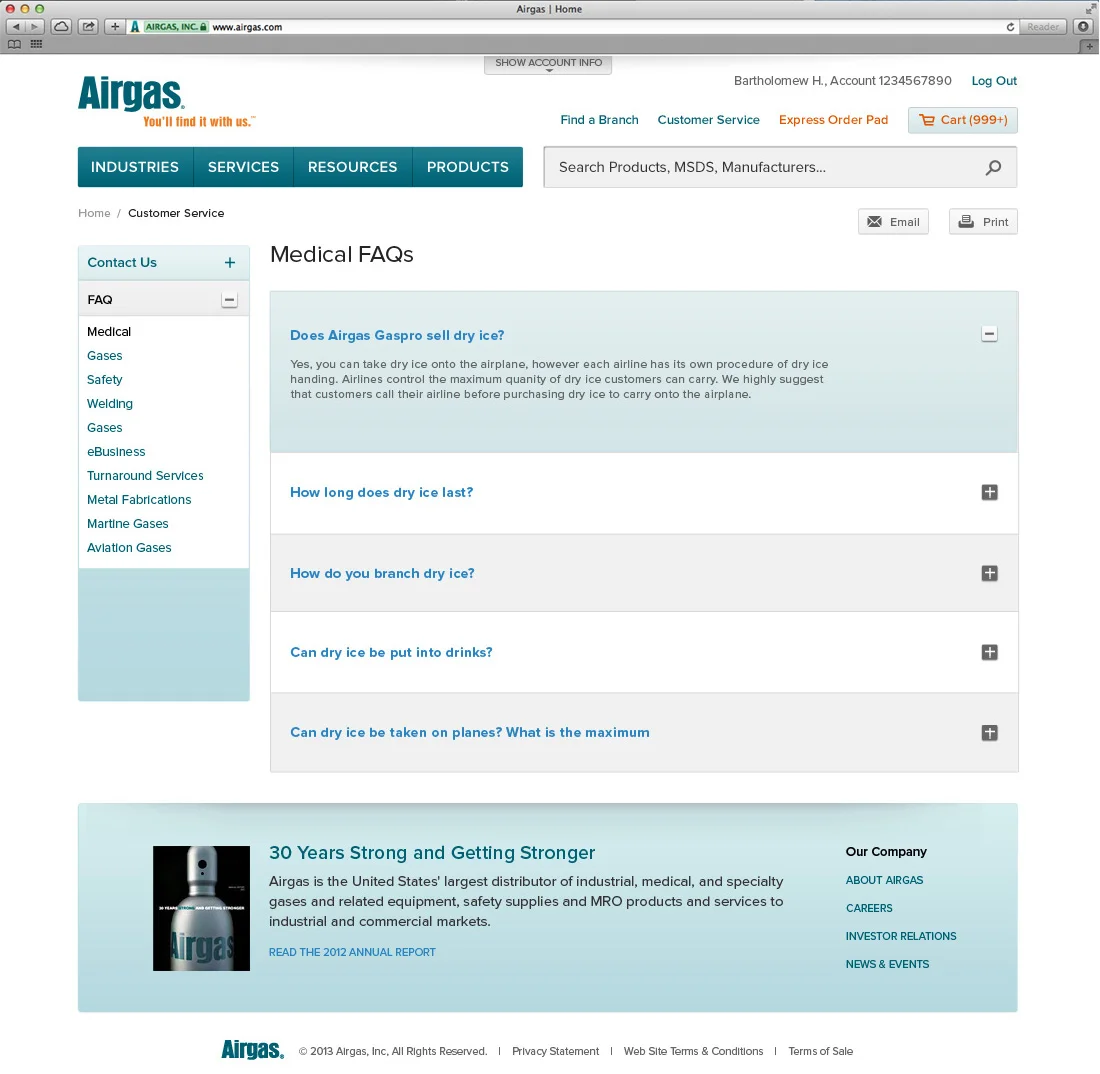Open READ THE 2012 ANNUAL REPORT link

[352, 952]
